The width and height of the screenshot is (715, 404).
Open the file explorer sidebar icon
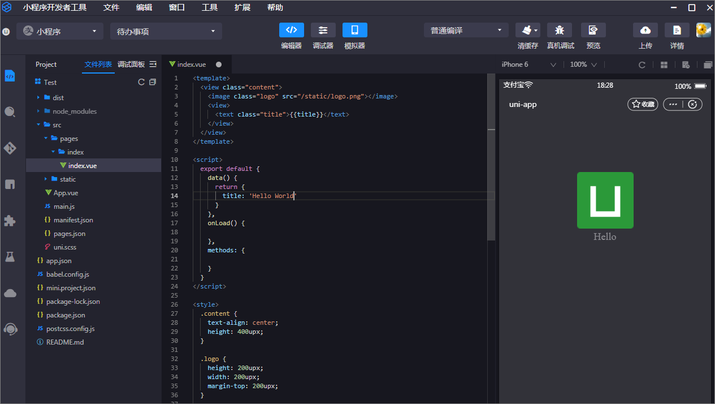pyautogui.click(x=10, y=76)
